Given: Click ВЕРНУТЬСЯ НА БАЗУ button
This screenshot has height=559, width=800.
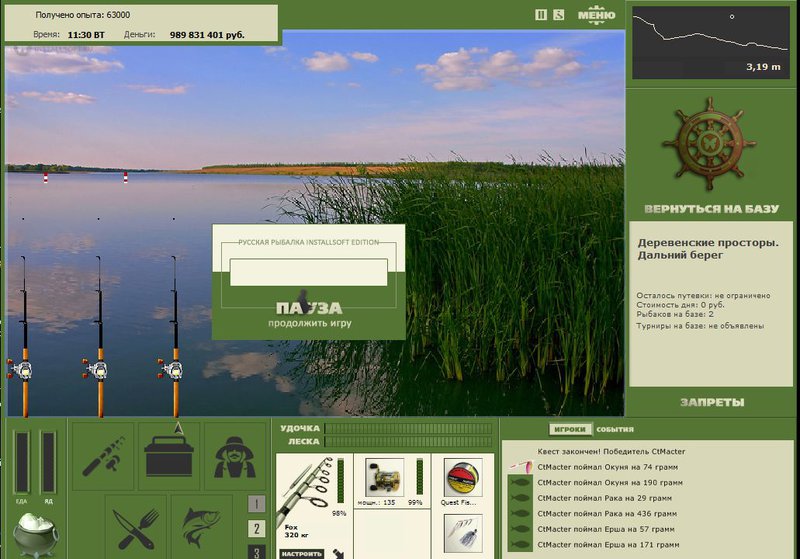Looking at the screenshot, I should 712,209.
